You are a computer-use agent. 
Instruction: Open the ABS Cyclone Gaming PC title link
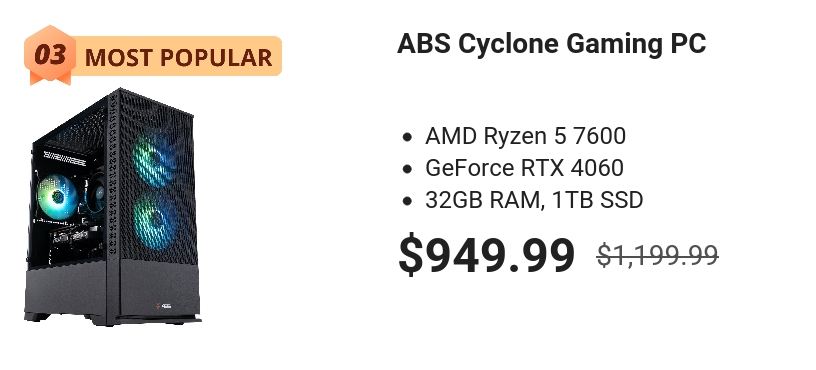pyautogui.click(x=551, y=43)
